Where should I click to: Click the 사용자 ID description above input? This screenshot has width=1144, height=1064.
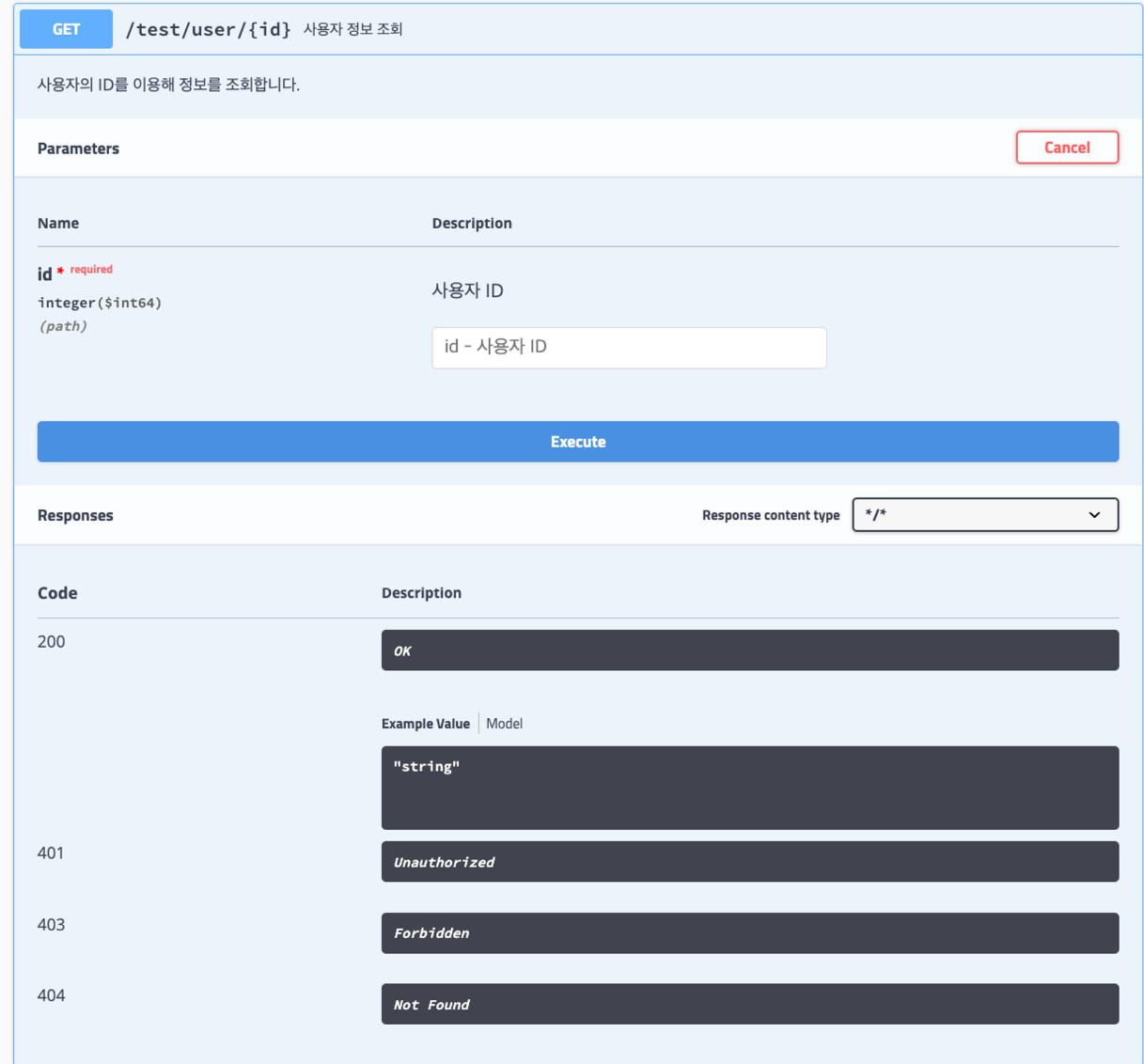pos(467,290)
